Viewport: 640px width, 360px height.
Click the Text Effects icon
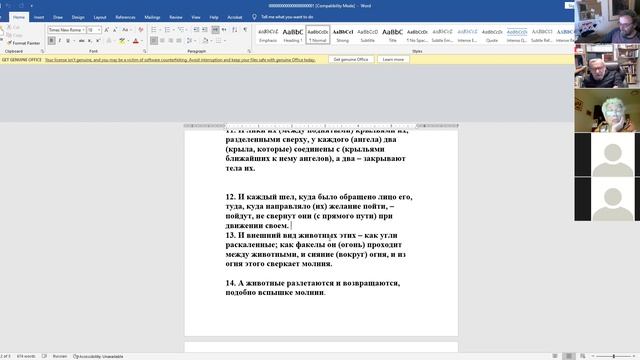point(109,40)
